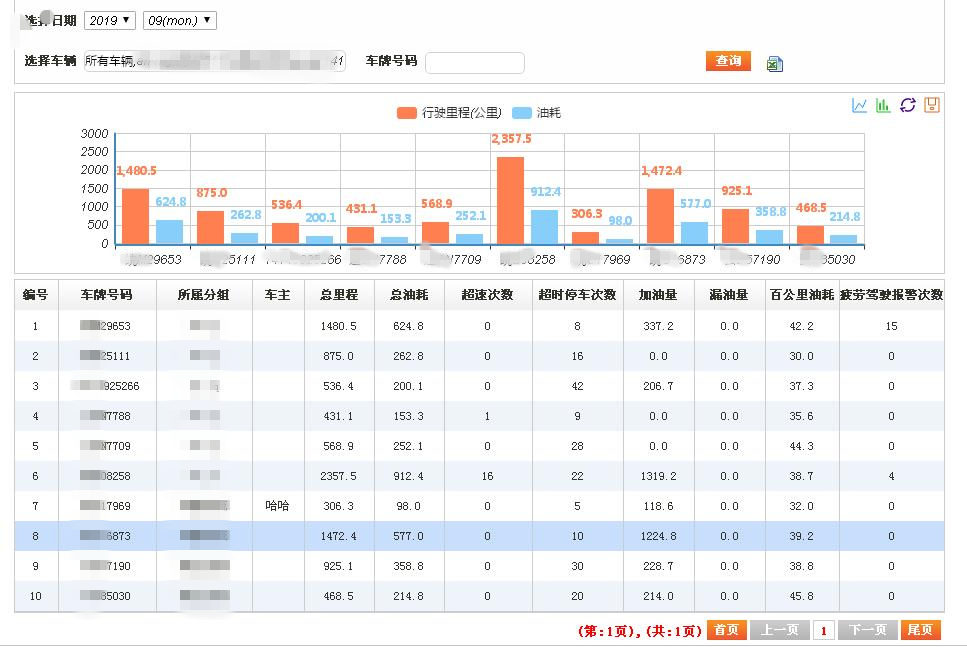Screen dimensions: 967x647
Task: Select fuel consumption cell 153.3
Action: [408, 416]
